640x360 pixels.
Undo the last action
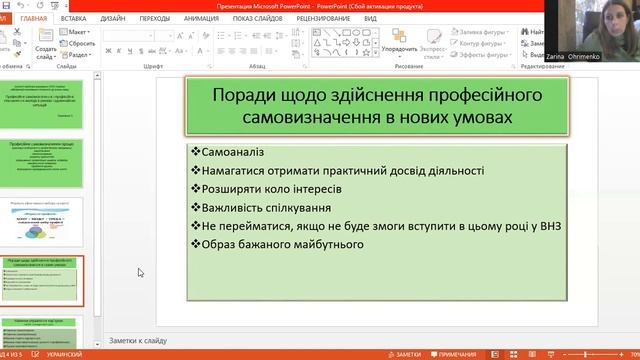[x=20, y=6]
